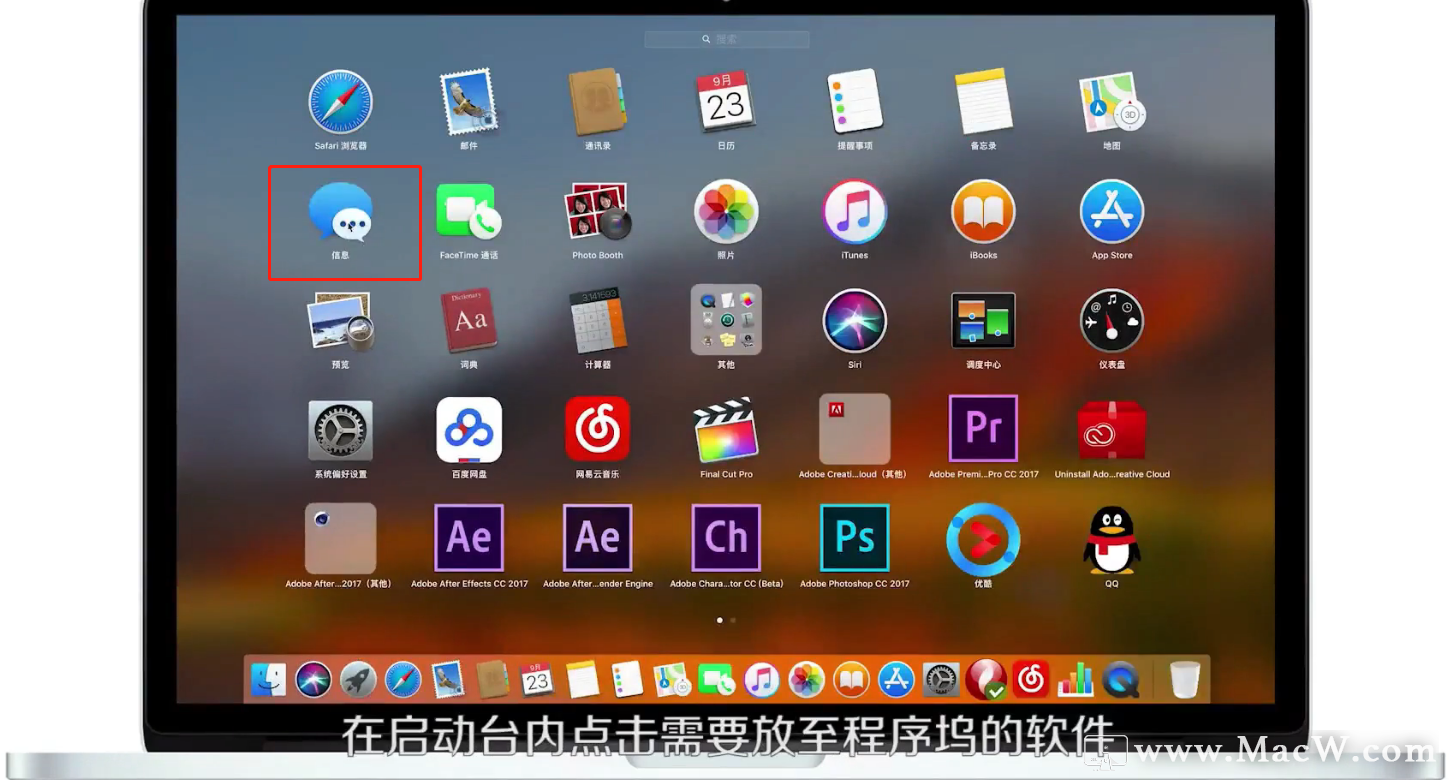Launch the Photo Booth app

coord(598,212)
